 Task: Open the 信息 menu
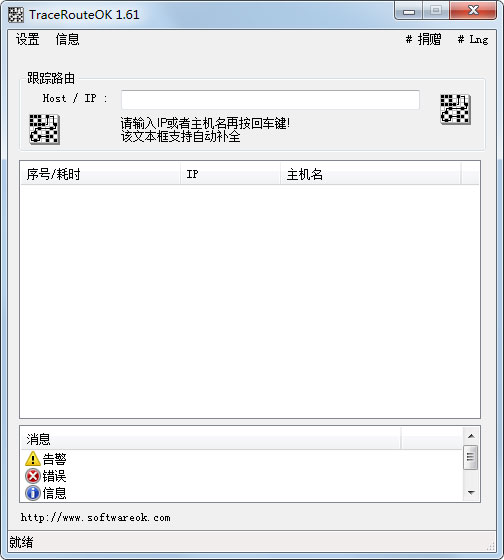click(x=67, y=39)
